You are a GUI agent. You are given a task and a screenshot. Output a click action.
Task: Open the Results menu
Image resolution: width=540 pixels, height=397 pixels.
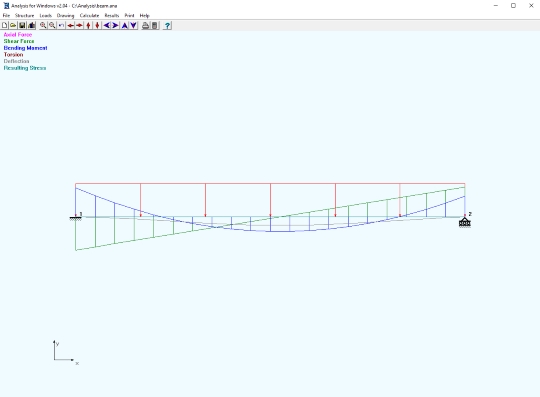pyautogui.click(x=112, y=15)
